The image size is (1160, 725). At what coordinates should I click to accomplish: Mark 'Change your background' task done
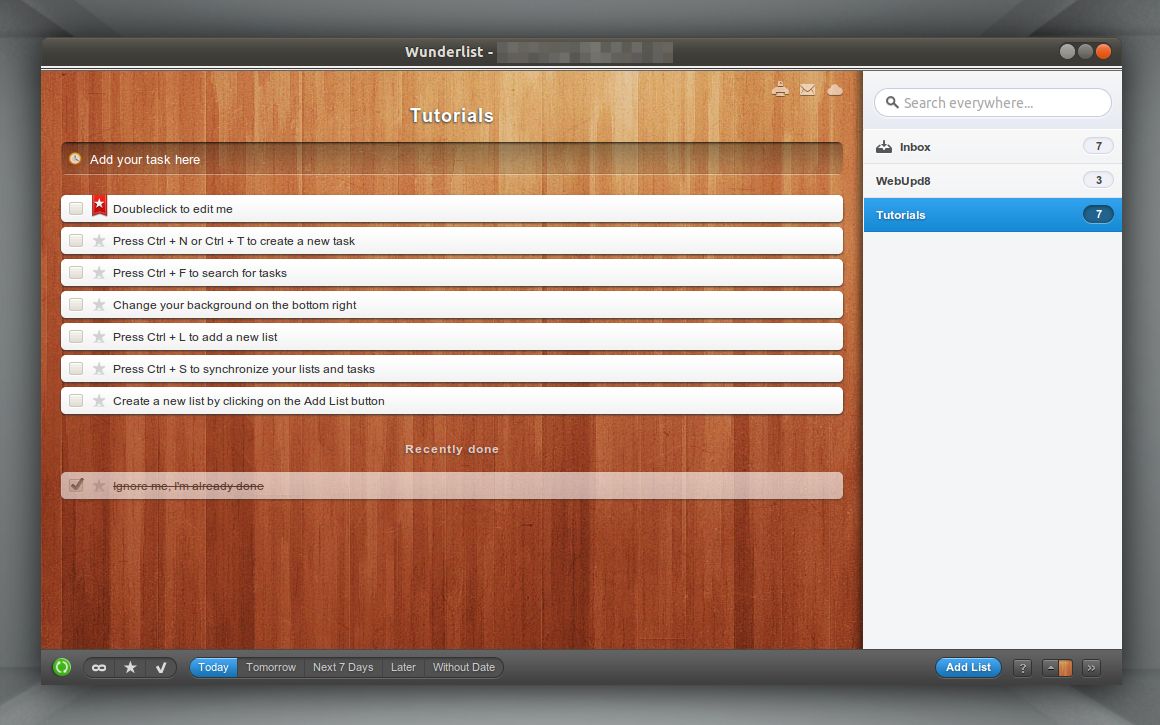pos(76,304)
